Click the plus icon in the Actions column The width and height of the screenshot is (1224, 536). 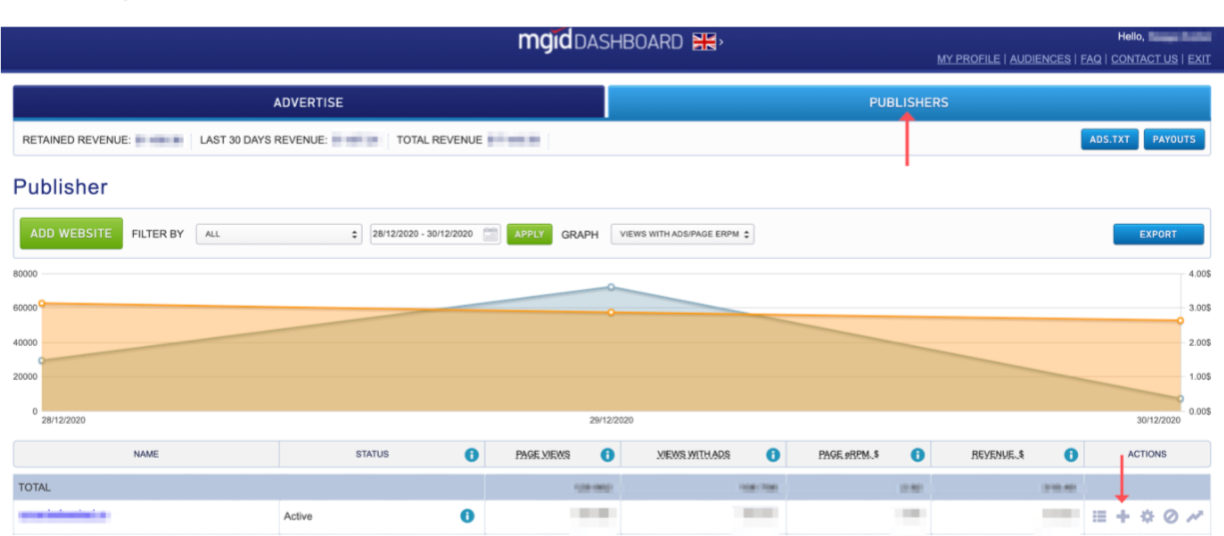point(1123,516)
